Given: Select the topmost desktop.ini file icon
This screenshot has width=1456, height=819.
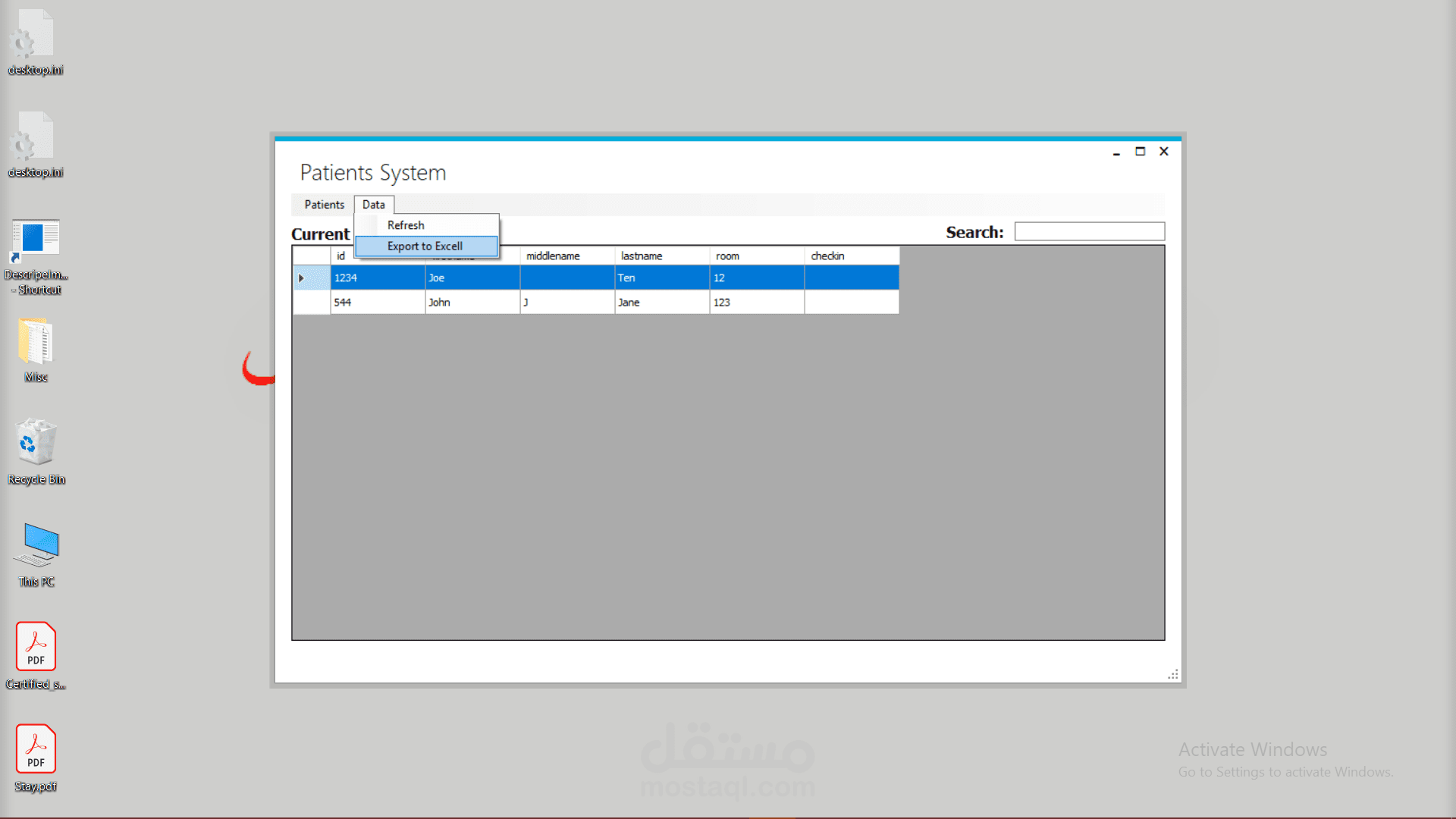Looking at the screenshot, I should coord(33,35).
